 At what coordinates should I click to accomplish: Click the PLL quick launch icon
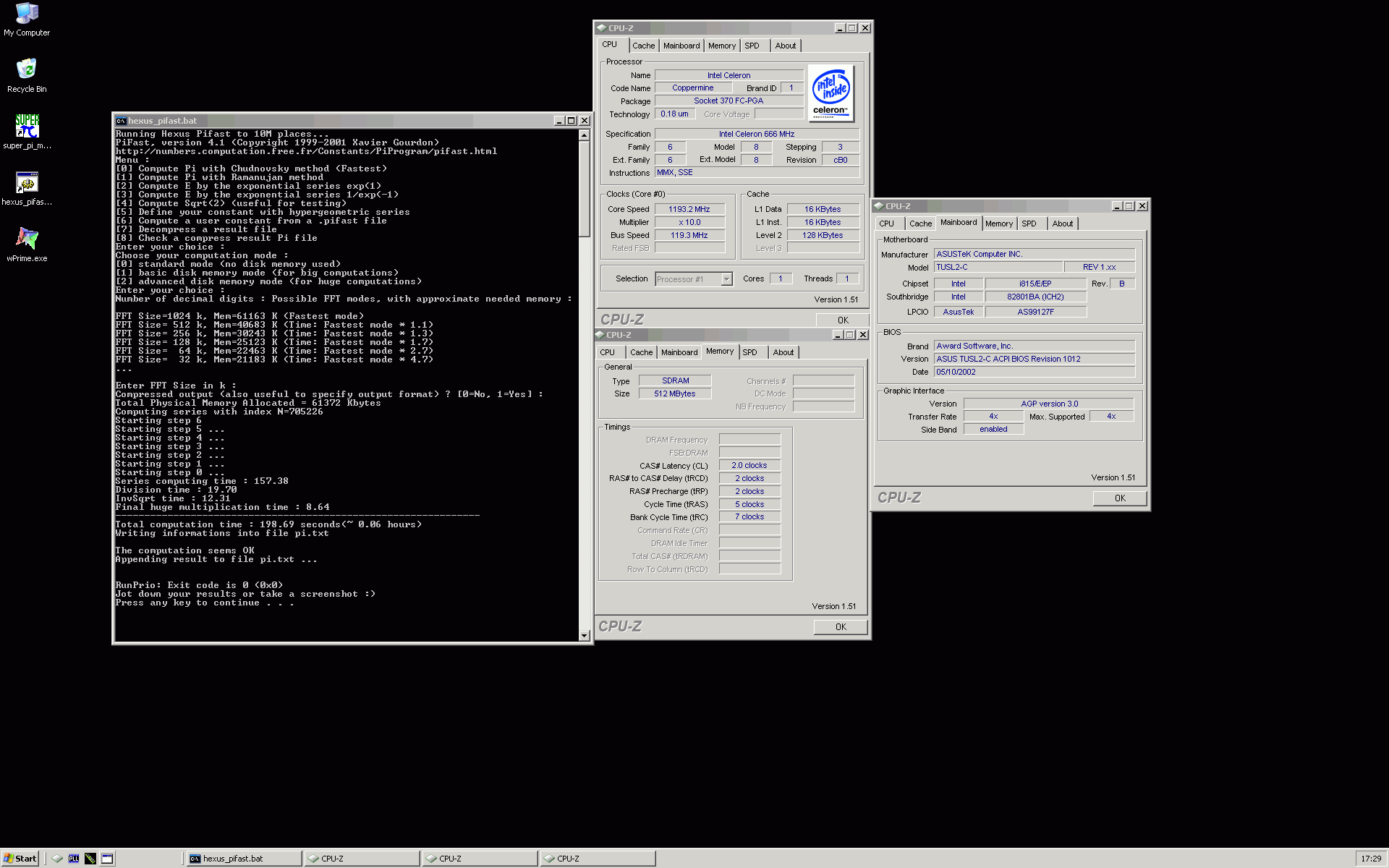pos(74,859)
